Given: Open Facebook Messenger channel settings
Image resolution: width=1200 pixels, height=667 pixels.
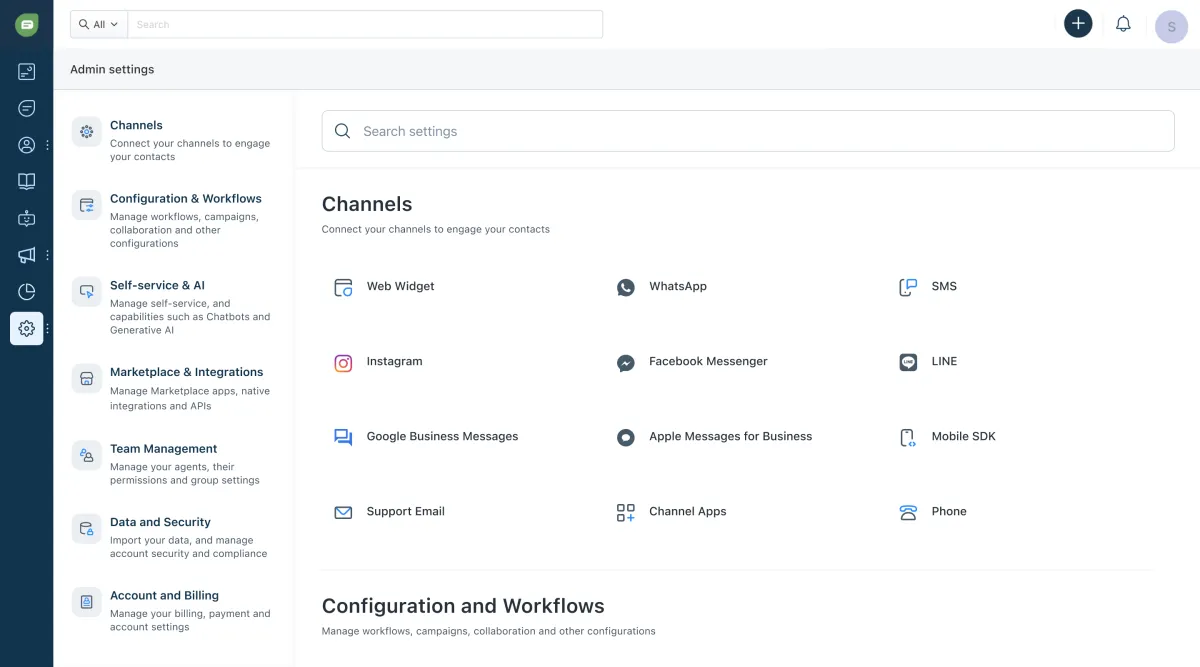Looking at the screenshot, I should pyautogui.click(x=707, y=362).
